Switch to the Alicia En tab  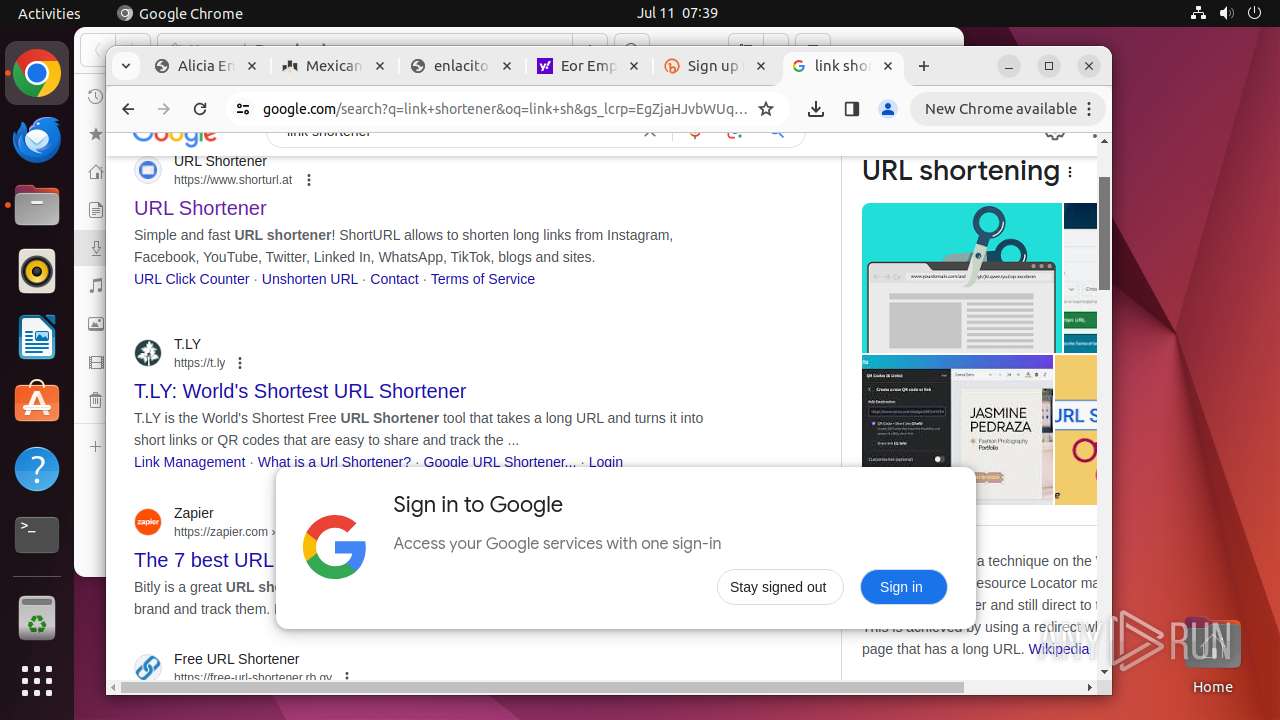205,66
